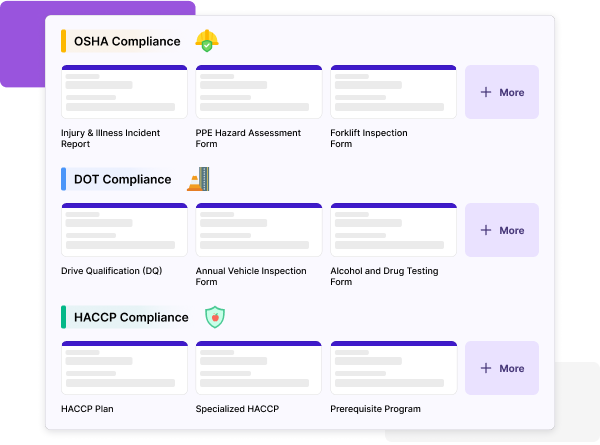Open the HACCP Plan template thumbnail
The width and height of the screenshot is (600, 445).
124,368
